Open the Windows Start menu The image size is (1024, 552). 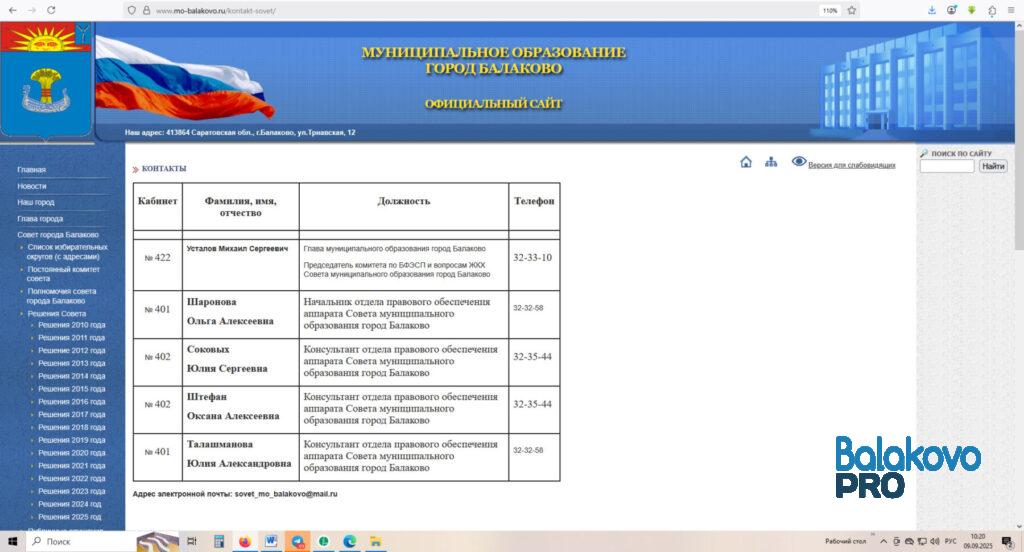coord(12,541)
